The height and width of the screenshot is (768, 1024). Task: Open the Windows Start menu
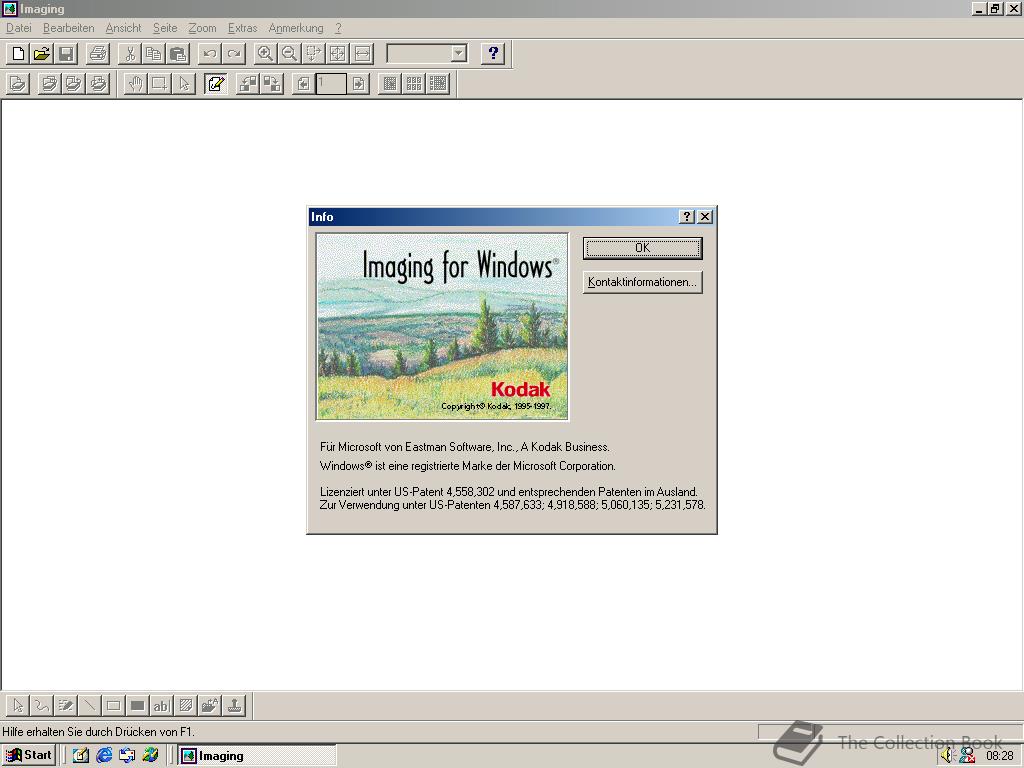coord(29,756)
